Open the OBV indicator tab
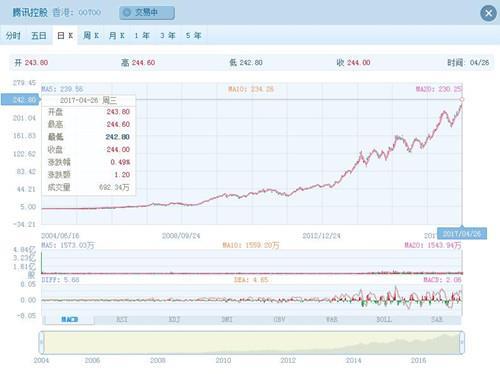Image resolution: width=500 pixels, height=374 pixels. click(x=279, y=319)
